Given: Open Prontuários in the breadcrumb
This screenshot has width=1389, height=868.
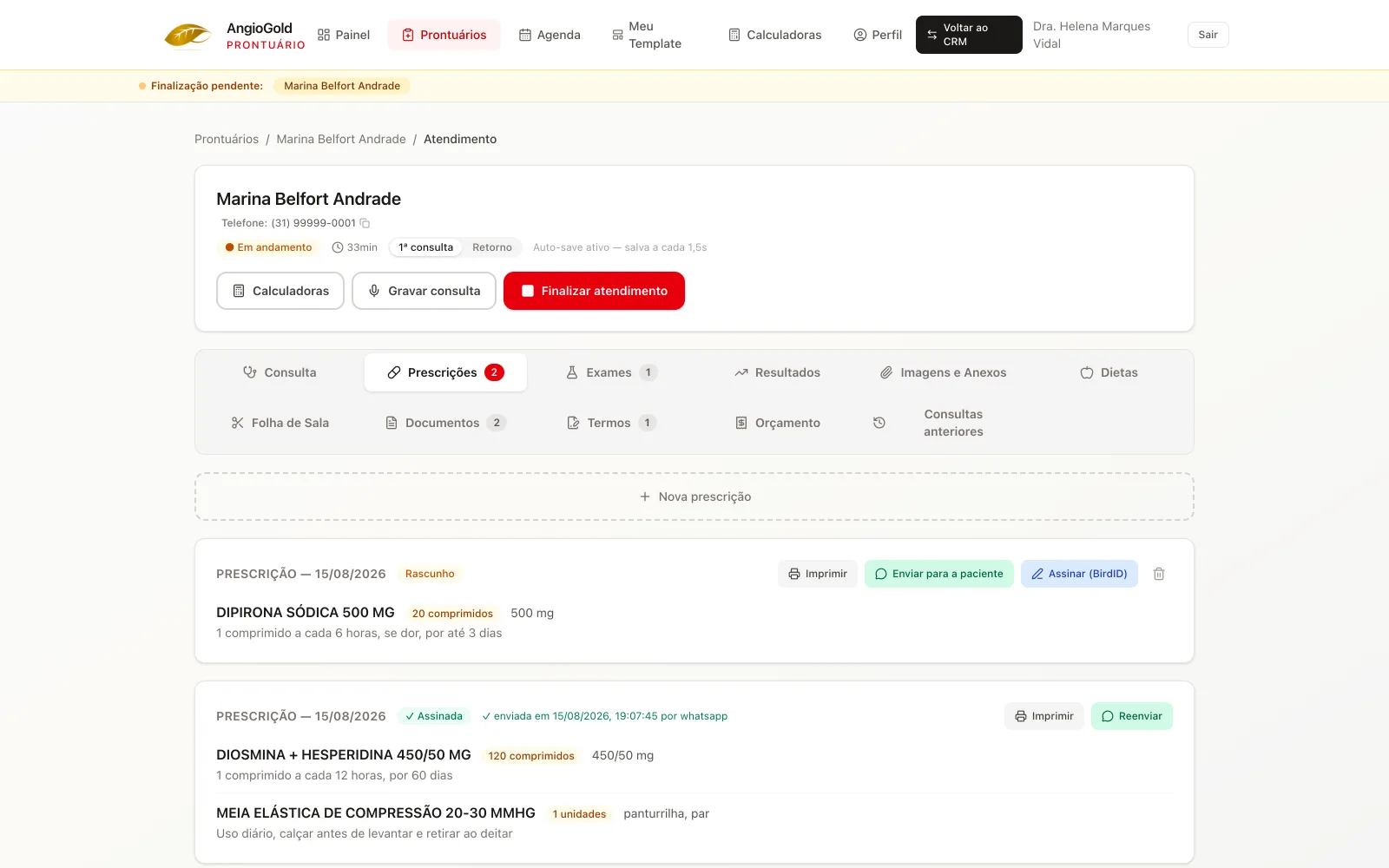Looking at the screenshot, I should click(x=227, y=139).
